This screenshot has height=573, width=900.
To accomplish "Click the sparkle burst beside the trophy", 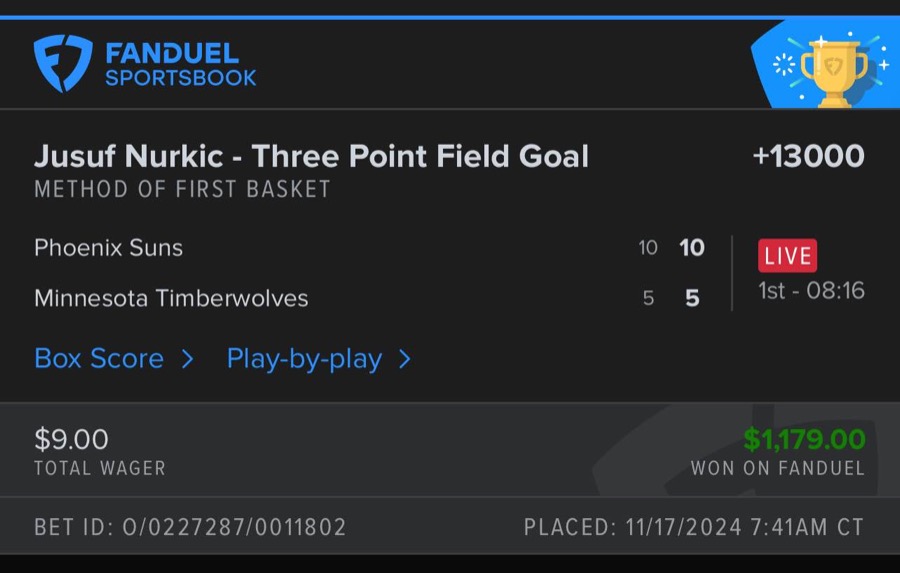I will [785, 65].
